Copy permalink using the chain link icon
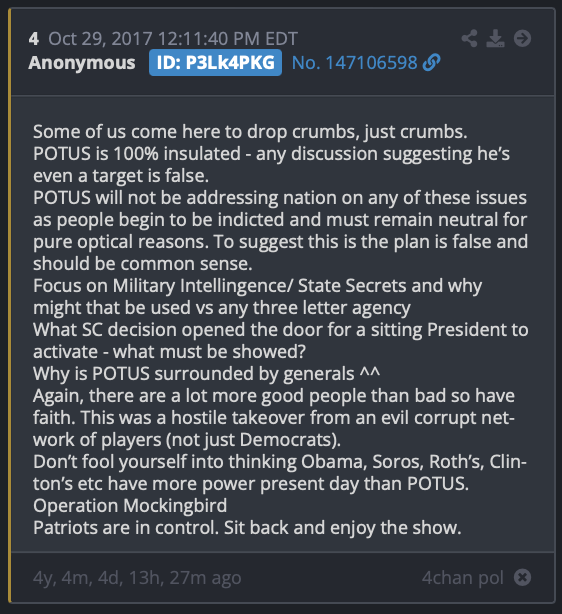 431,63
